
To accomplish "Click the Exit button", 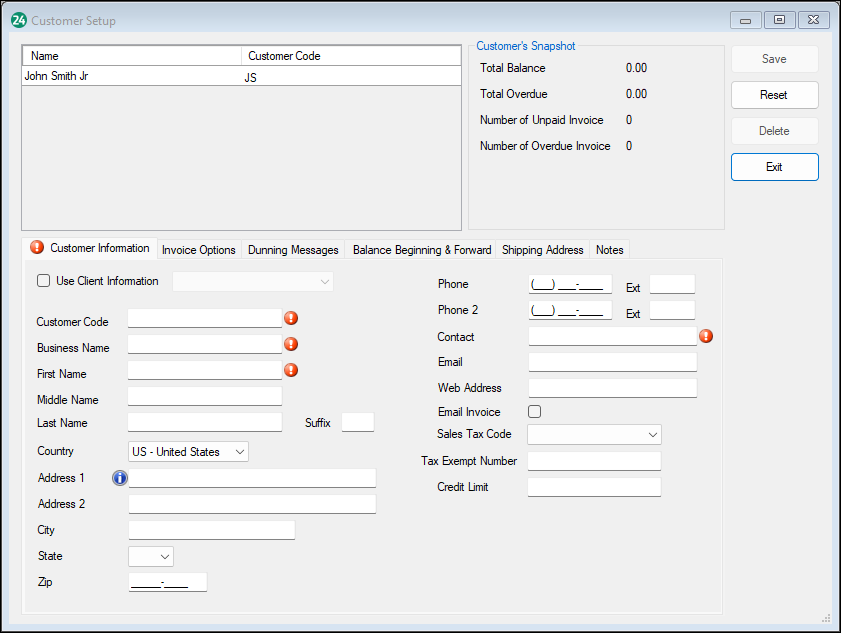I will click(774, 167).
